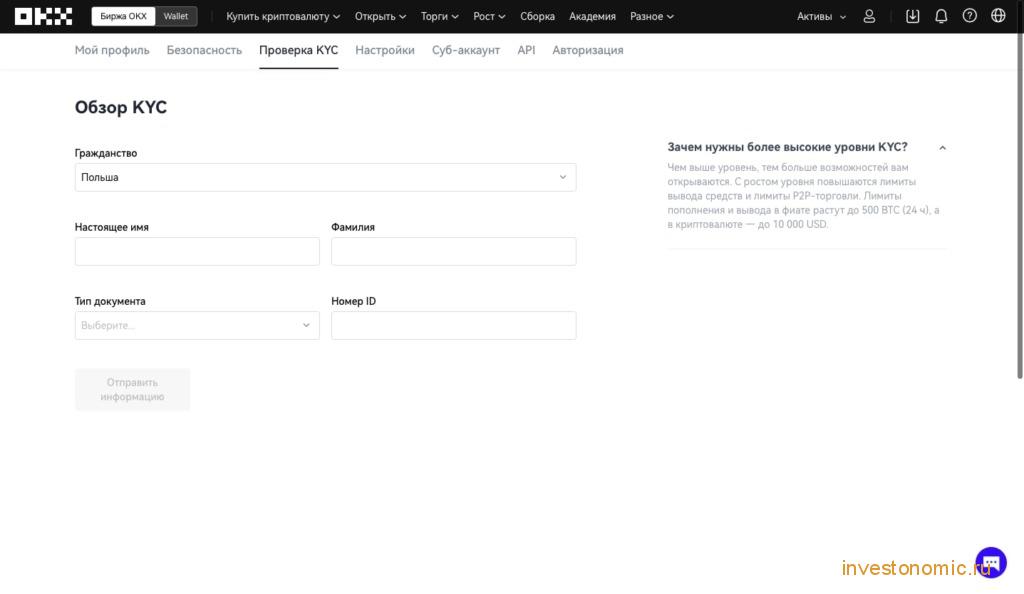Open the Тип документа dropdown

coord(197,325)
